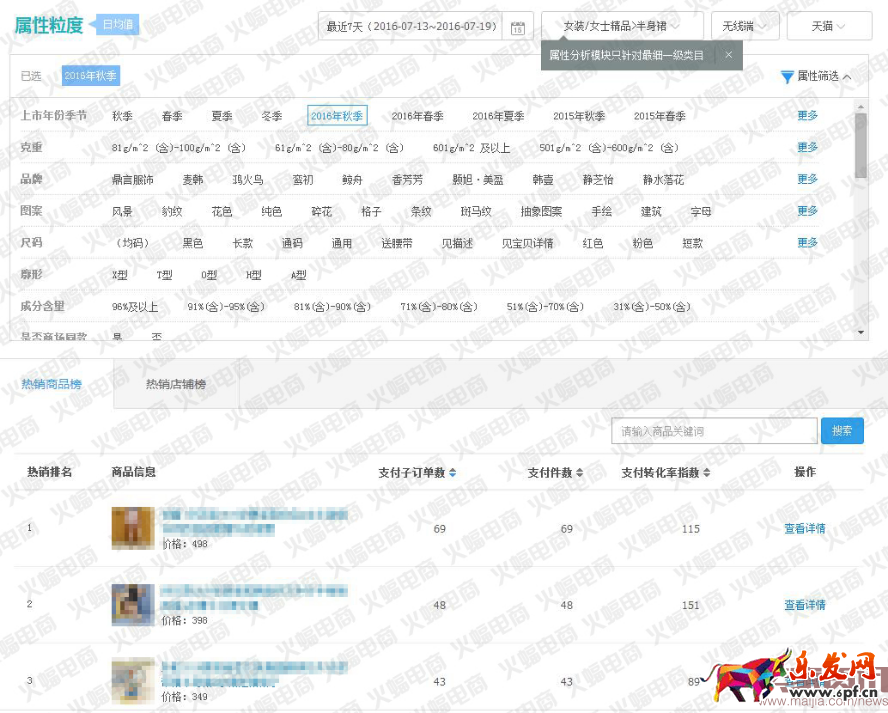Focus the 请输入商品关键词 search field
The image size is (888, 713).
715,431
